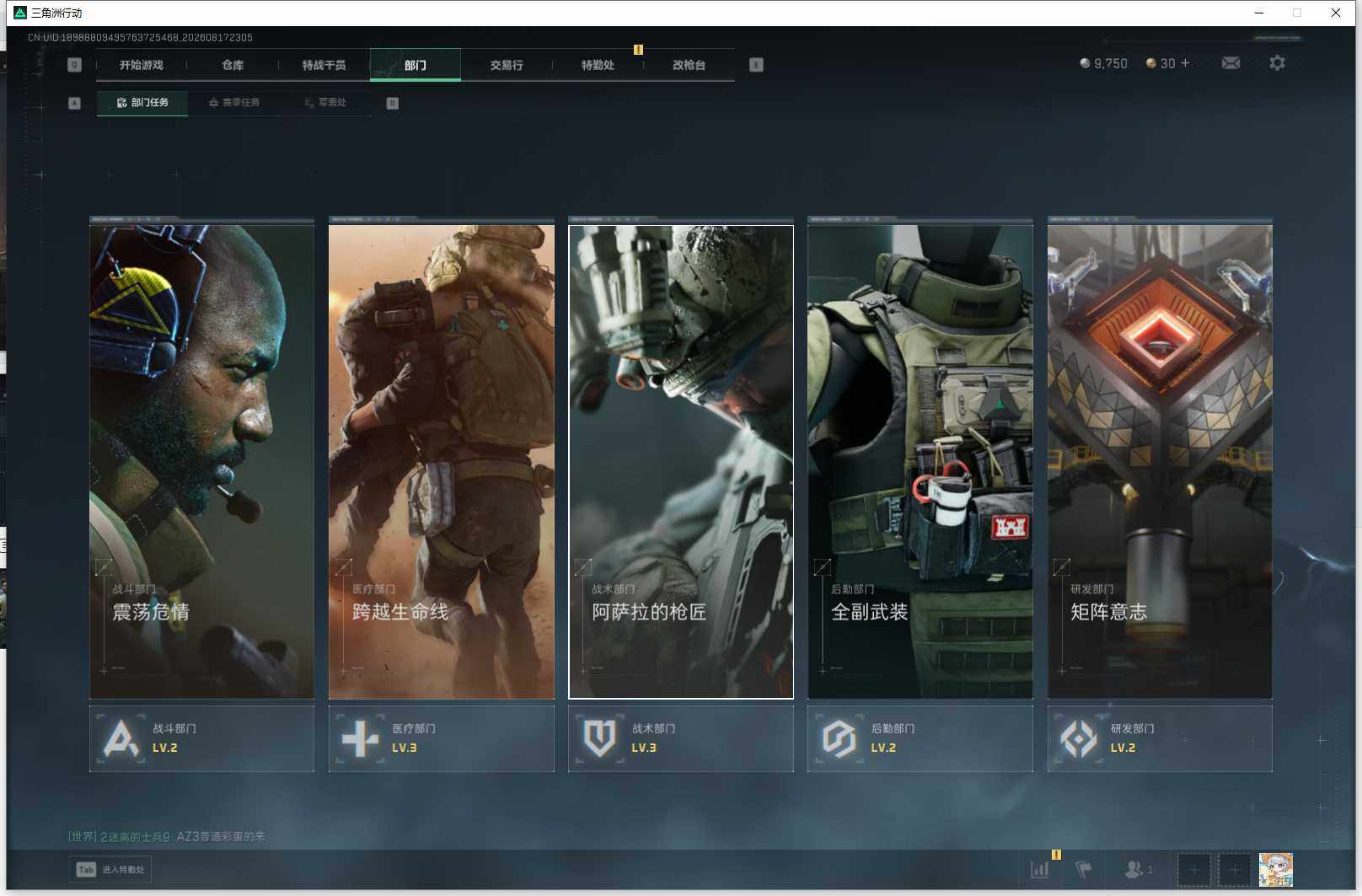Open the statistics bar chart icon
This screenshot has width=1362, height=896.
1040,869
